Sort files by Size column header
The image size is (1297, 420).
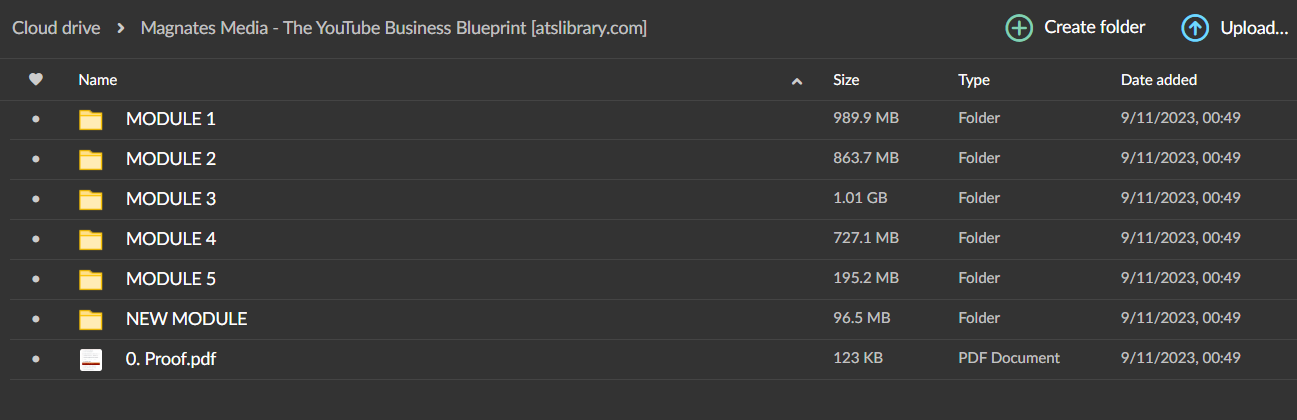(x=846, y=80)
